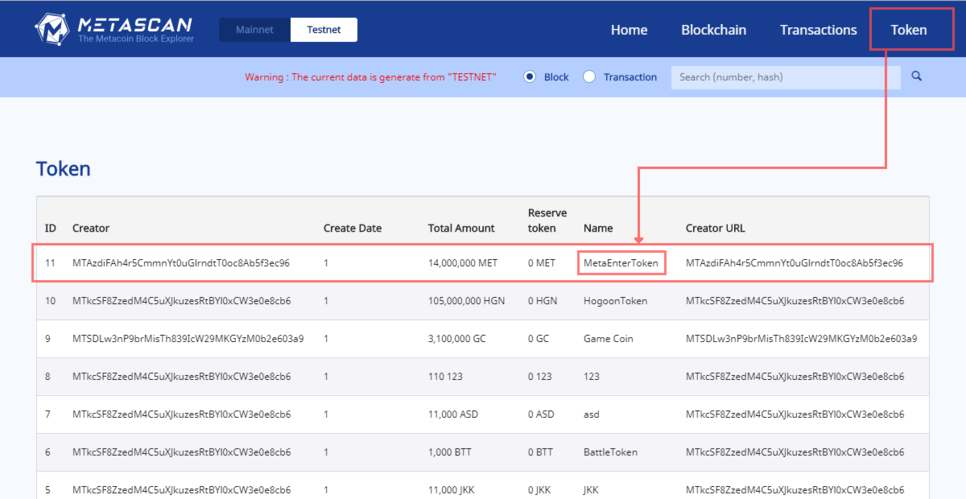Switch to Testnet network
Viewport: 966px width, 499px height.
pos(323,30)
